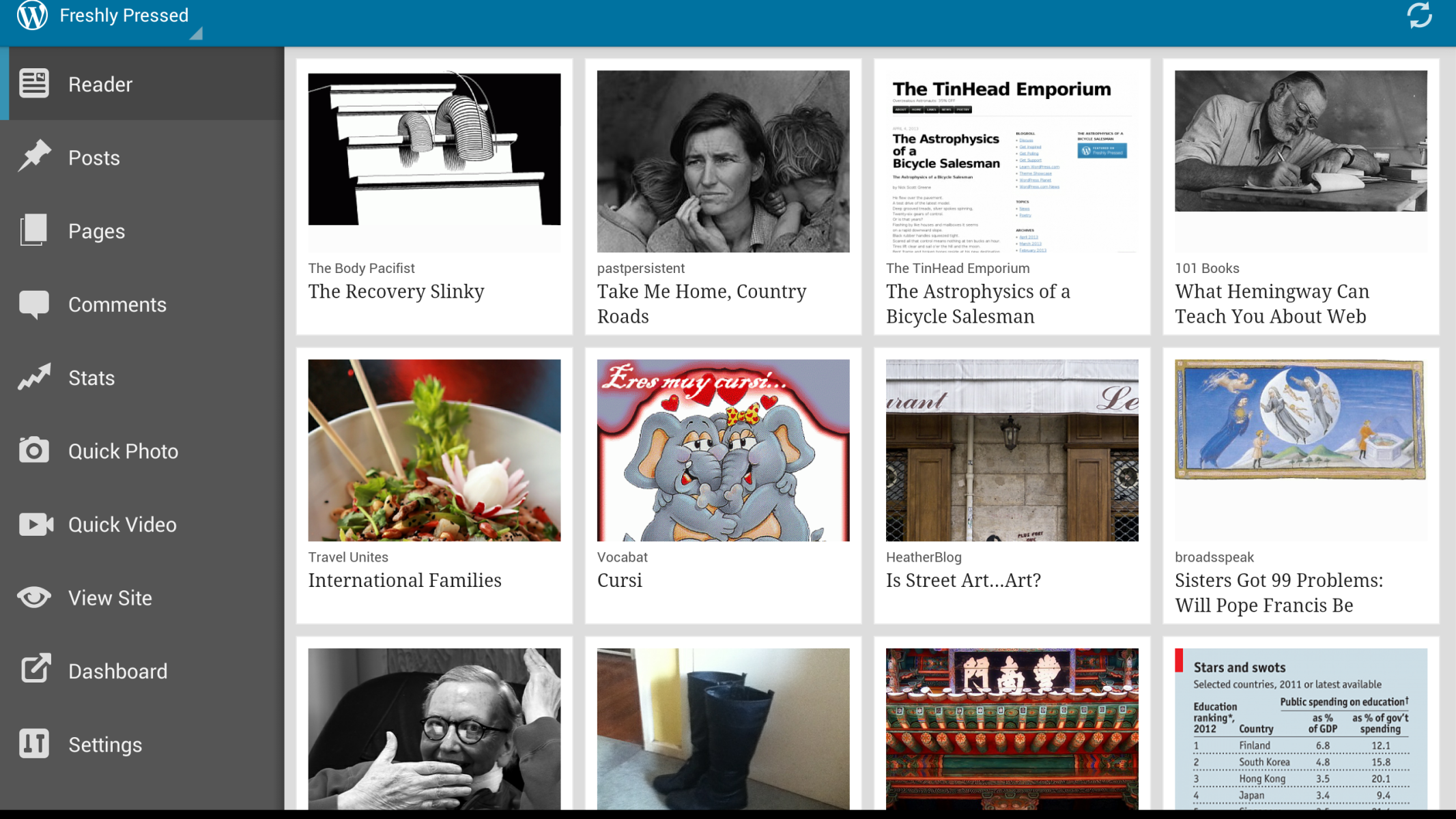Screen dimensions: 1456x819
Task: Tap The TinHead Emporium screenshot thumbnail
Action: (x=1012, y=162)
